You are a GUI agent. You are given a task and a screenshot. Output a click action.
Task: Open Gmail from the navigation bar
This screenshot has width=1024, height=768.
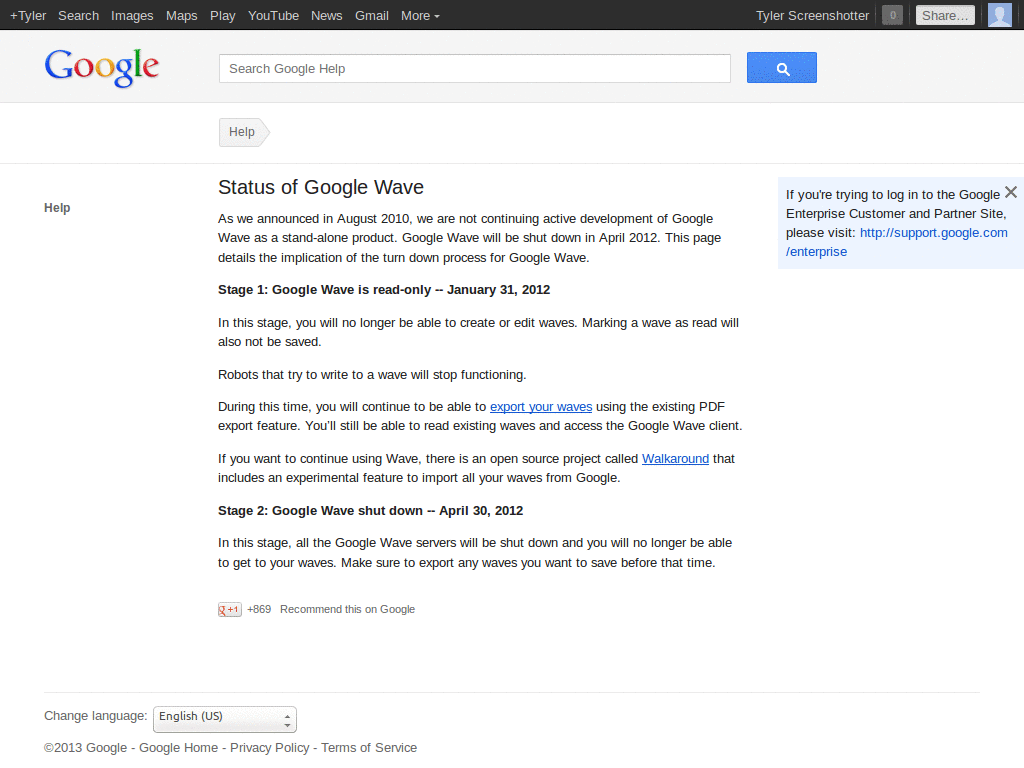[x=371, y=15]
